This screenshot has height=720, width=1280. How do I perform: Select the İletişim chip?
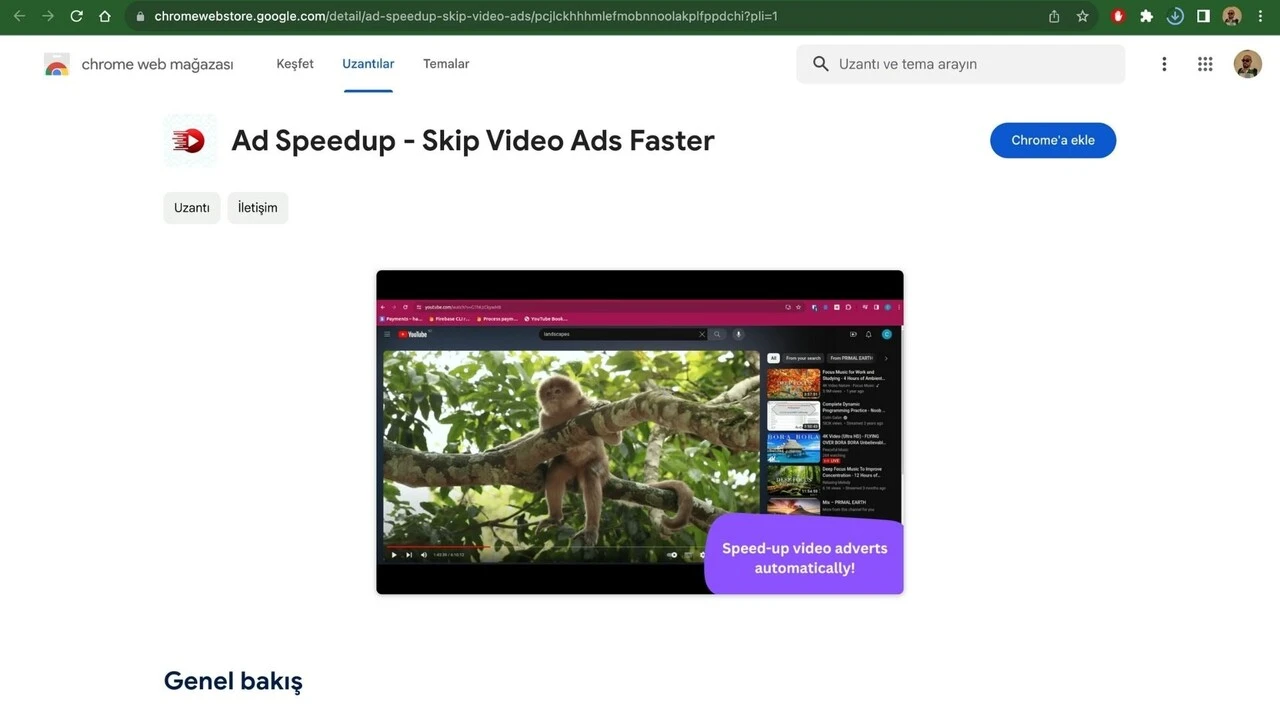[257, 207]
